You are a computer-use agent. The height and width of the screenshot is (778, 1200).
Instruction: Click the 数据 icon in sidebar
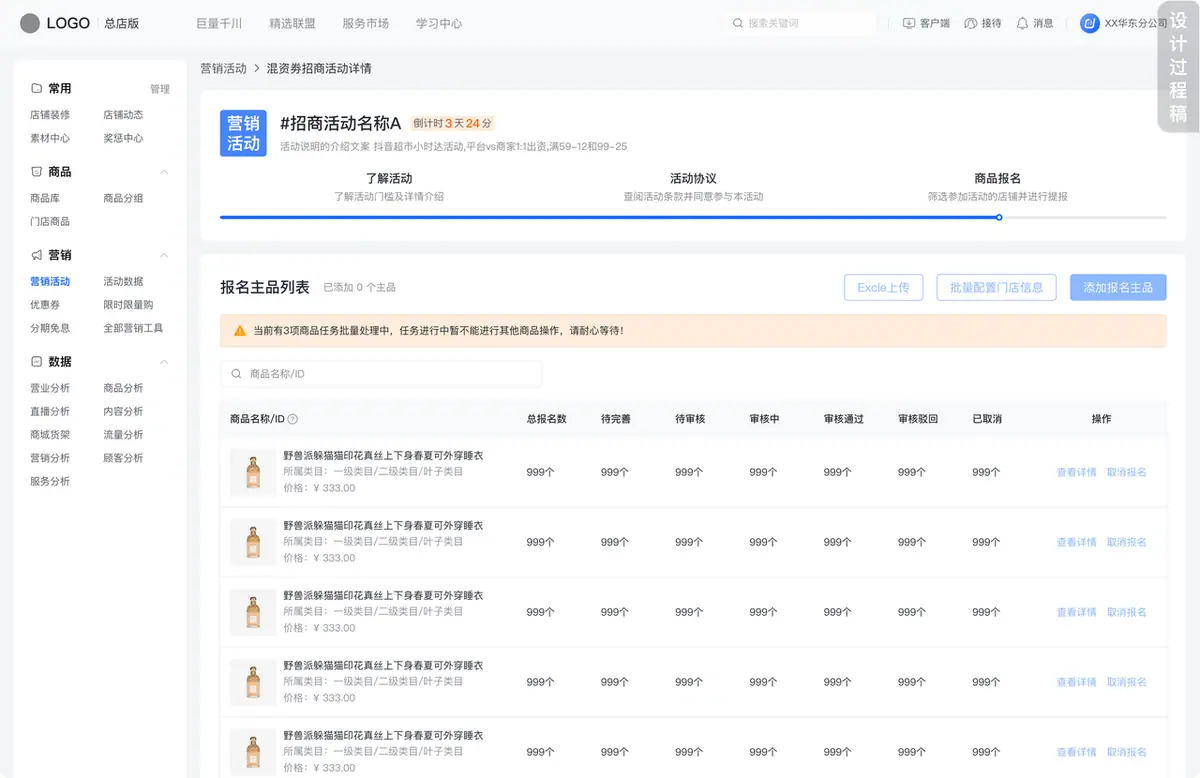(x=36, y=361)
